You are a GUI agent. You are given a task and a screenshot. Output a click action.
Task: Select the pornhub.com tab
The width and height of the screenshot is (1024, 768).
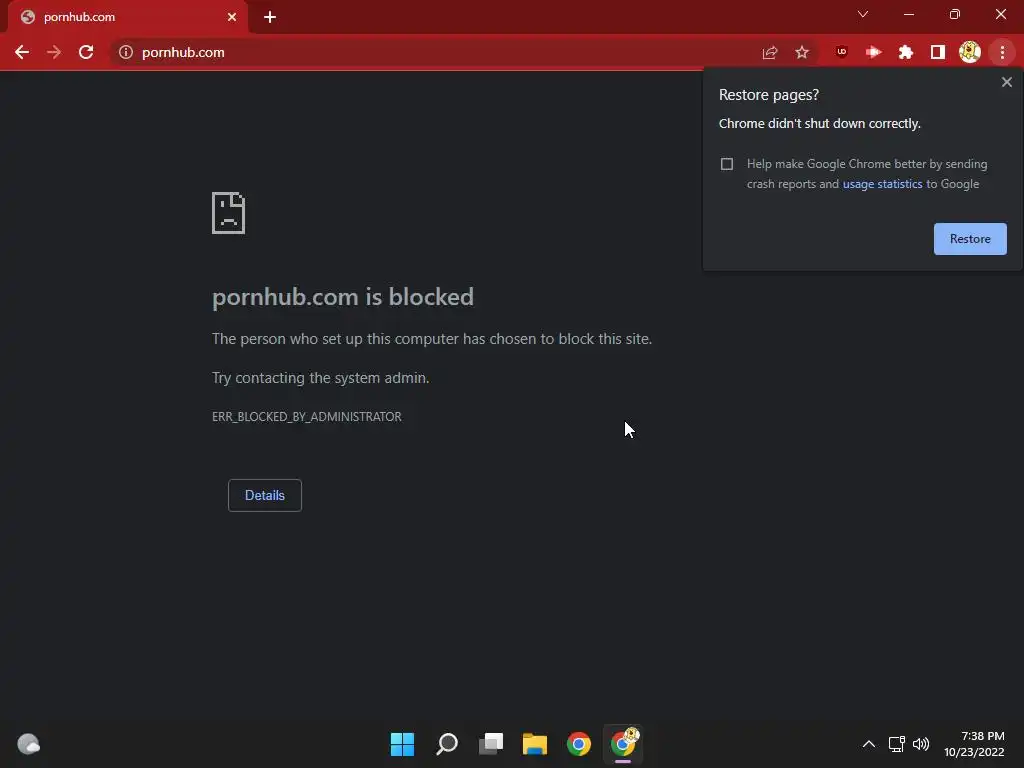point(128,17)
